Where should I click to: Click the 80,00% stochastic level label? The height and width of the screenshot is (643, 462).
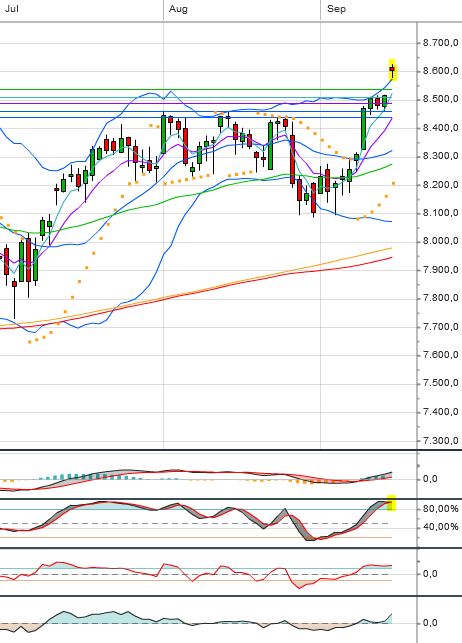440,509
